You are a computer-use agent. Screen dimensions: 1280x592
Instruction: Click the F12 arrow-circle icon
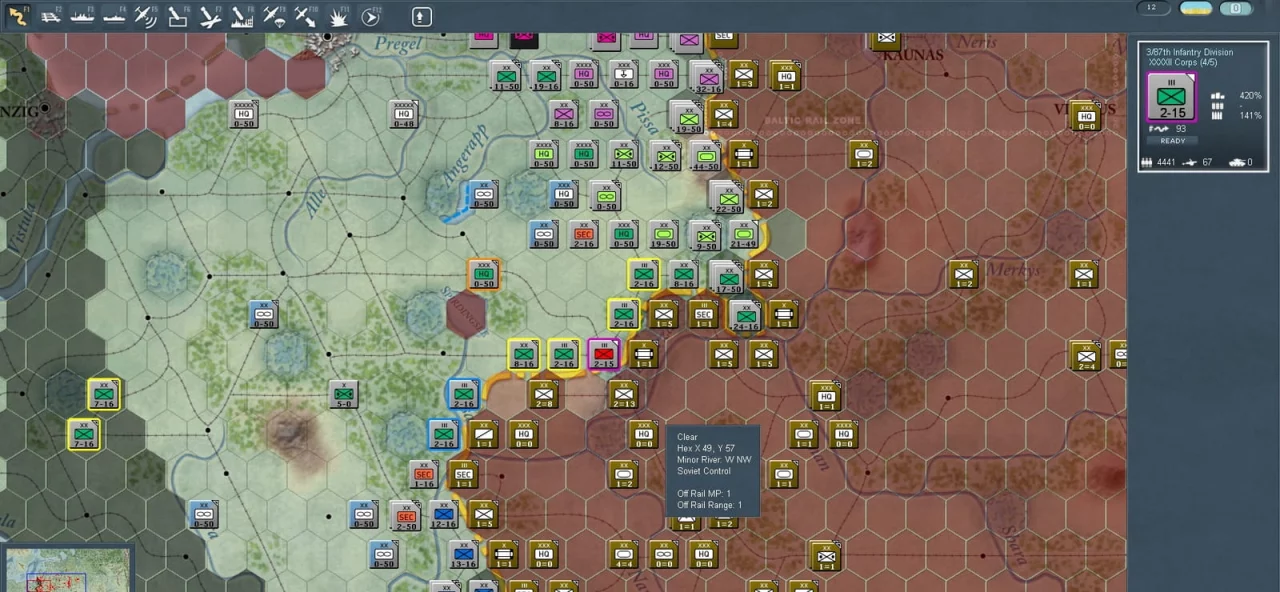[370, 15]
